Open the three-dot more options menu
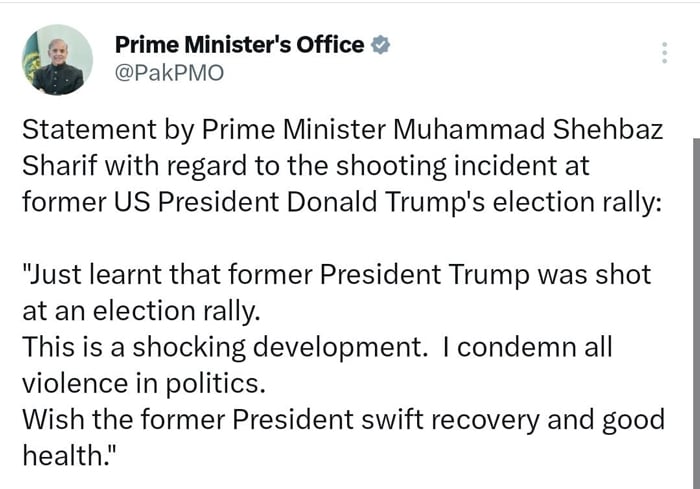Image resolution: width=700 pixels, height=489 pixels. 664,53
